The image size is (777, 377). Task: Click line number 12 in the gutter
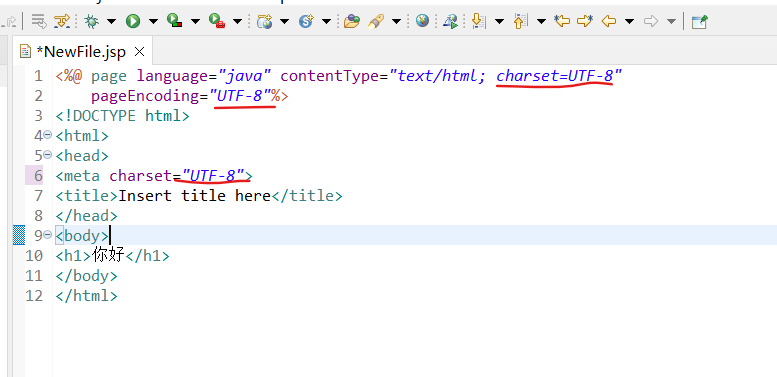[x=34, y=296]
